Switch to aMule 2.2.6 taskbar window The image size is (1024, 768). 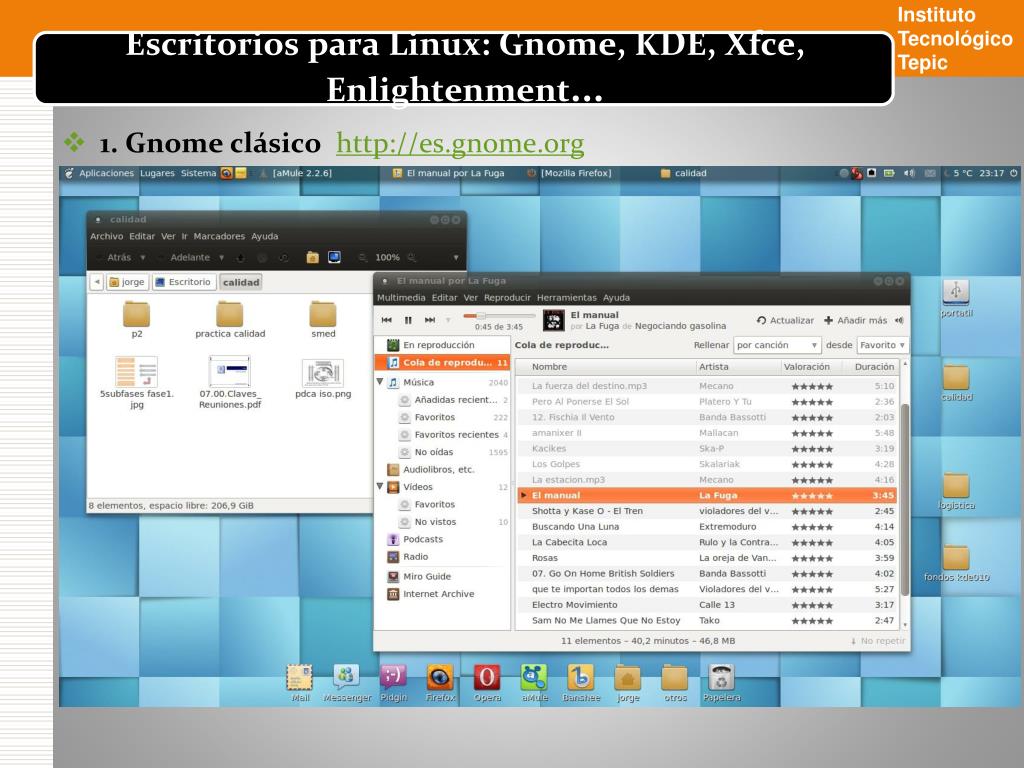click(x=297, y=173)
